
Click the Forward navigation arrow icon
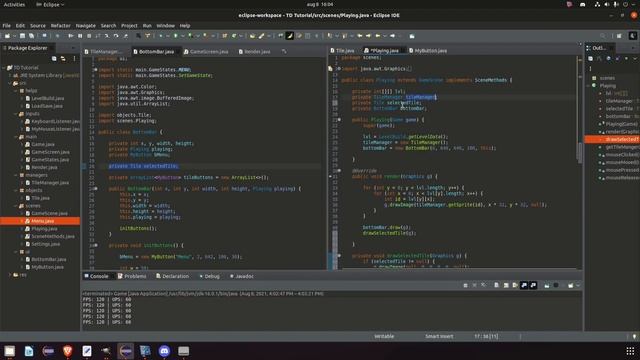point(392,36)
